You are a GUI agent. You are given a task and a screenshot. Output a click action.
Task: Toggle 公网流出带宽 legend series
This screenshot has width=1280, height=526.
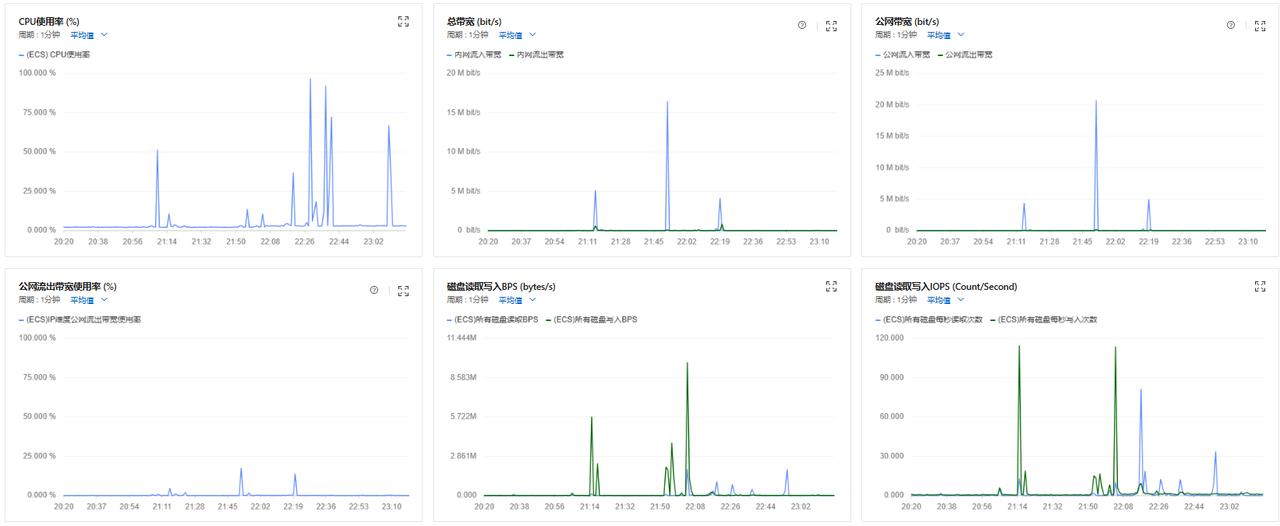point(964,54)
